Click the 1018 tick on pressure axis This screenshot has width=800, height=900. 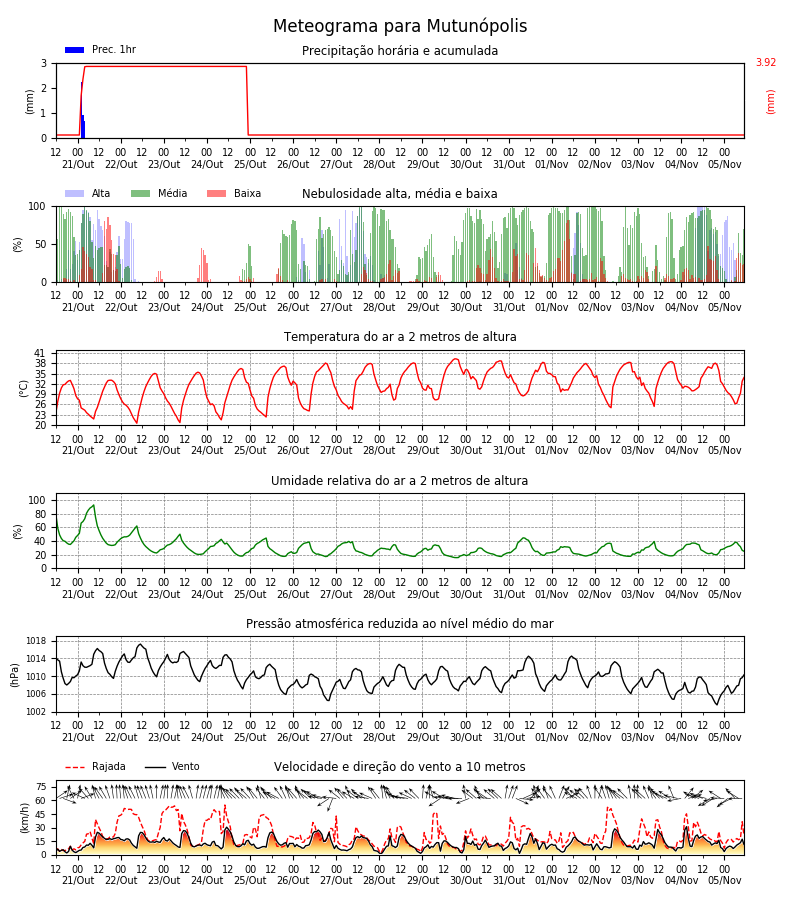tap(36, 641)
